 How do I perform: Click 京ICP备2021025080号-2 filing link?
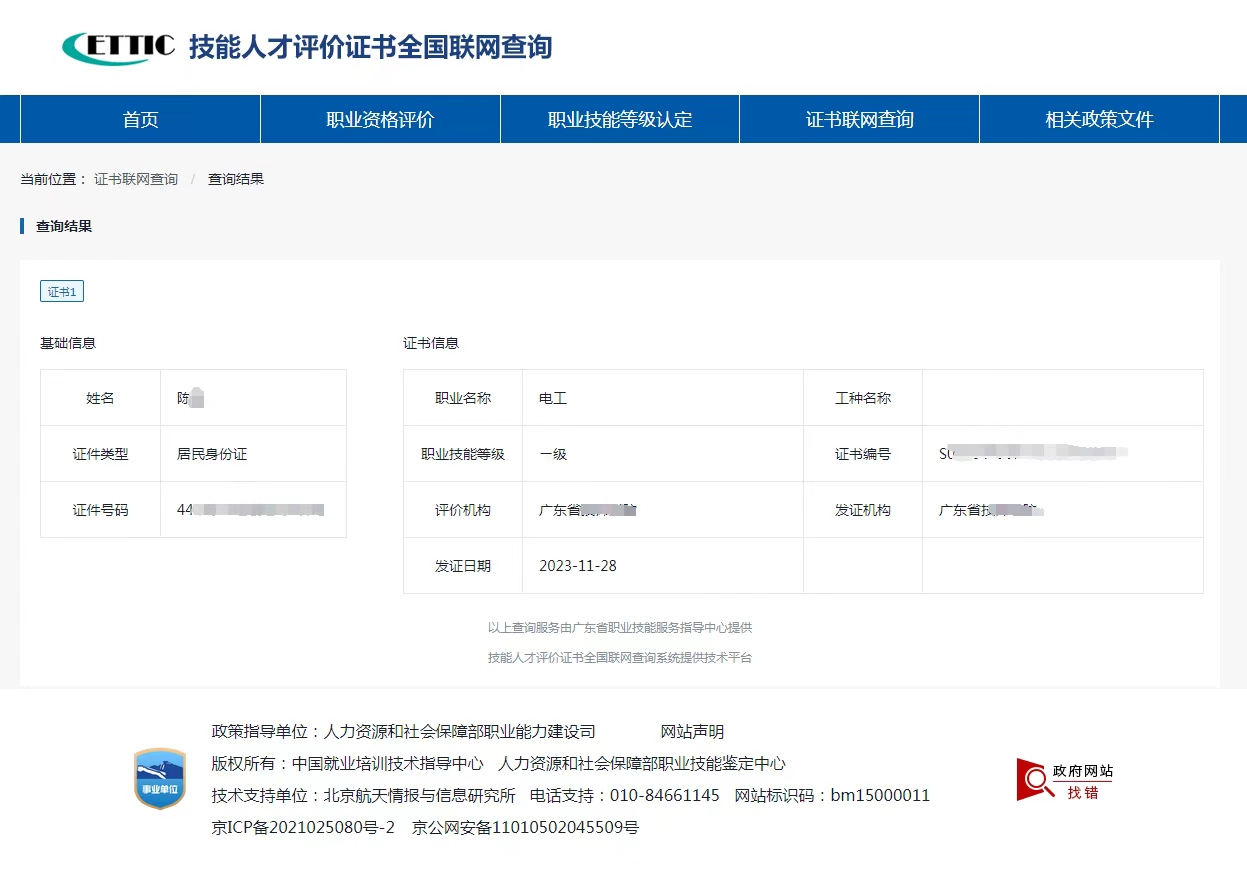[x=304, y=827]
